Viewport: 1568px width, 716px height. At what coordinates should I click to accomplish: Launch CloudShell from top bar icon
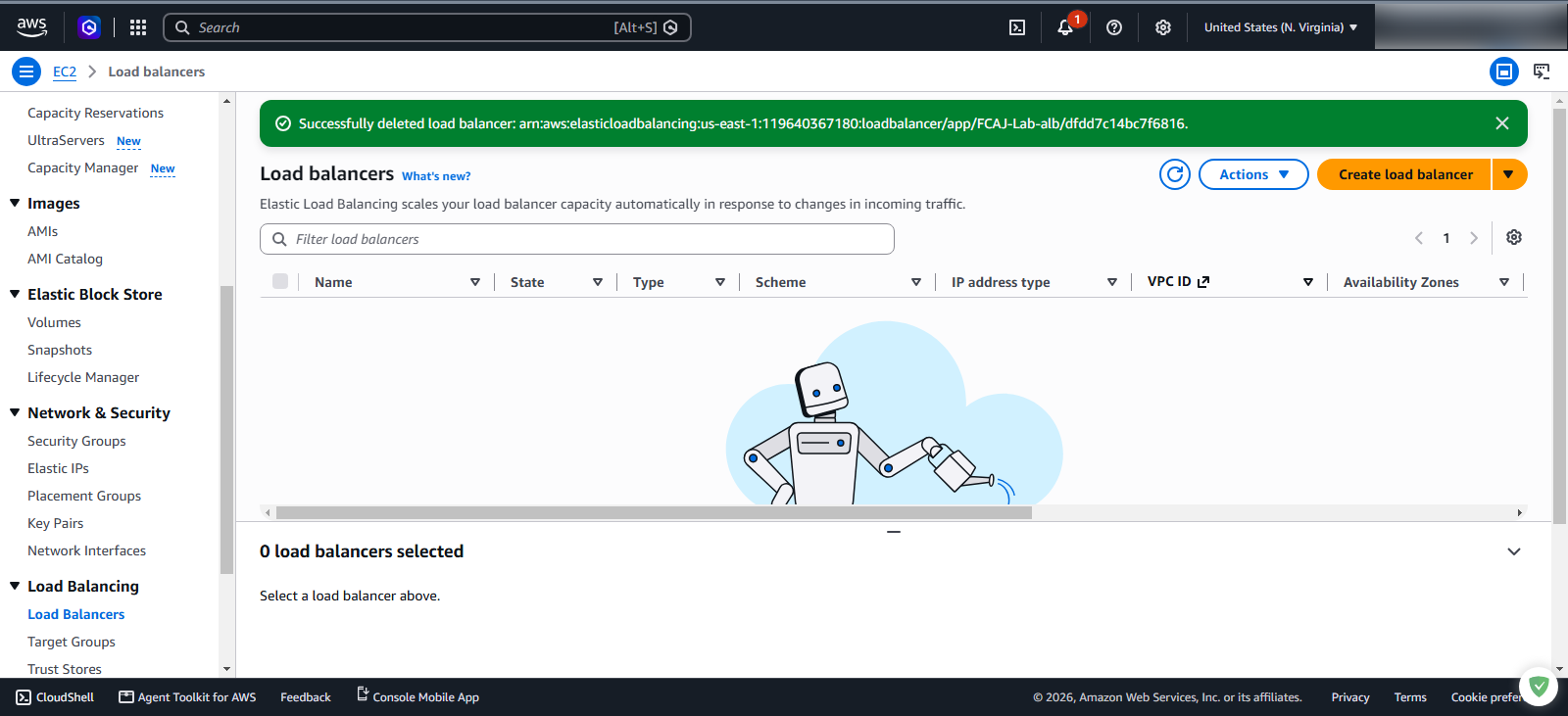coord(1017,27)
